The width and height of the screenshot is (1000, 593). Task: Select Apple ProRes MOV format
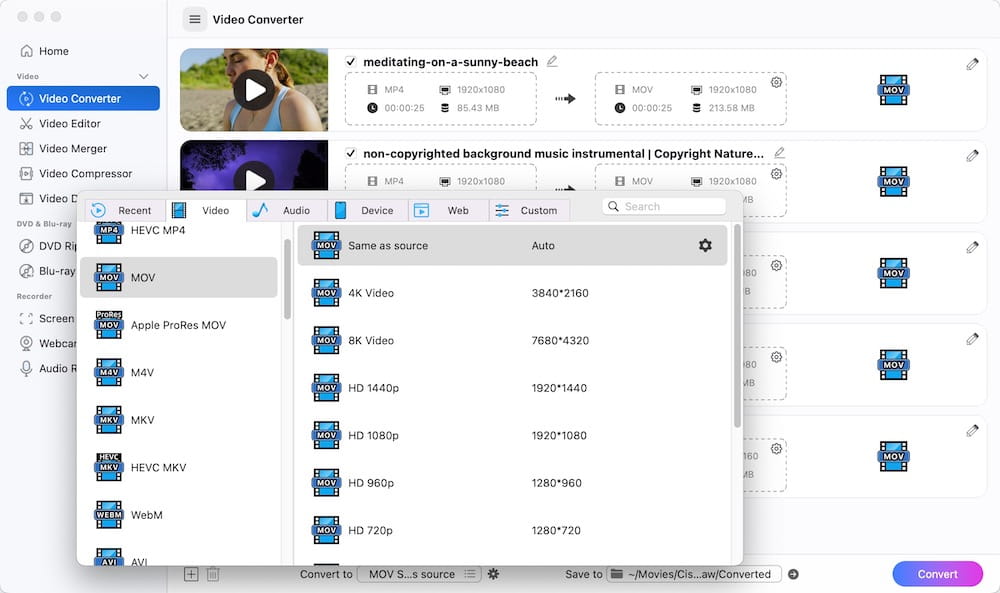click(179, 325)
